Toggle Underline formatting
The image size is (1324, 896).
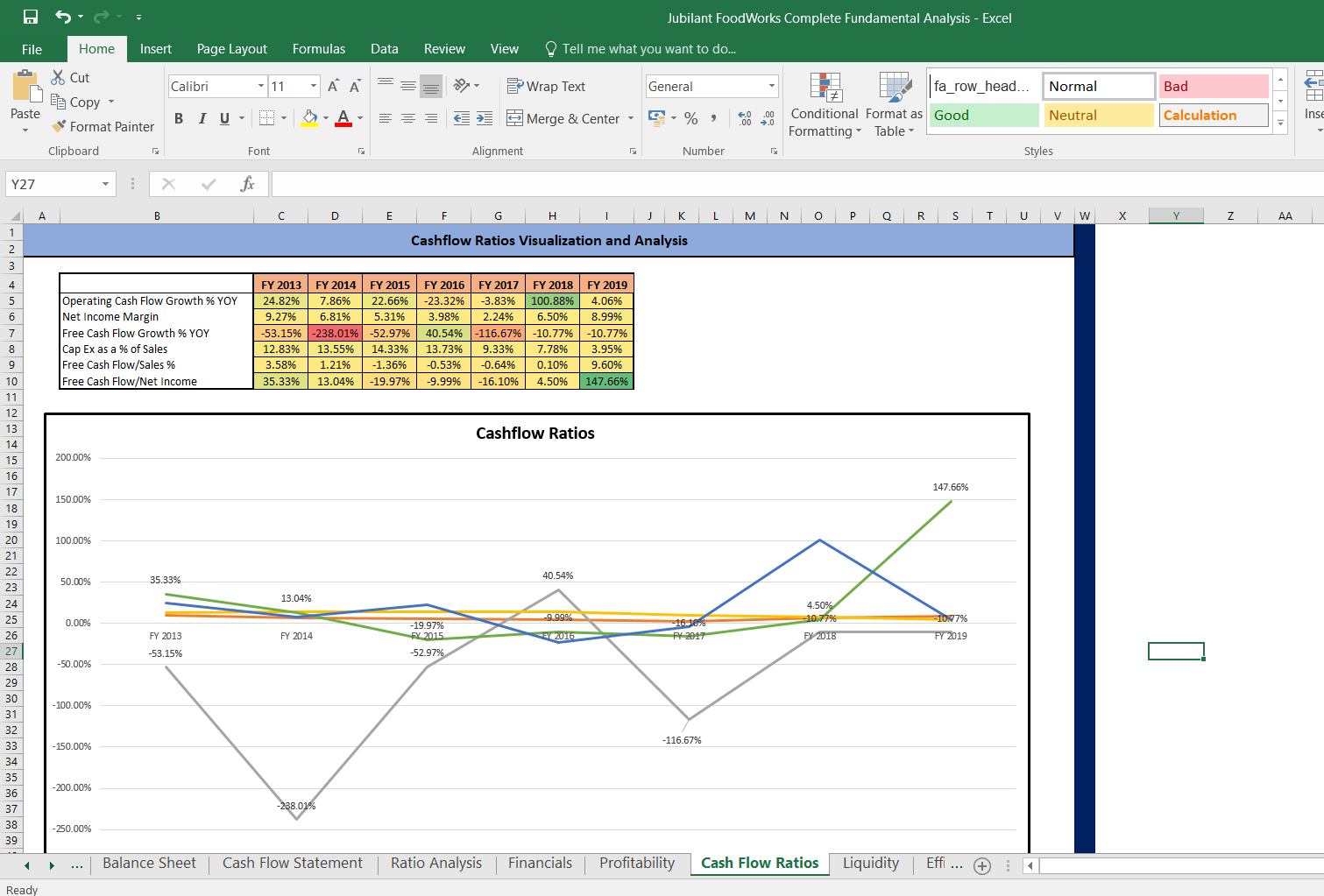225,118
